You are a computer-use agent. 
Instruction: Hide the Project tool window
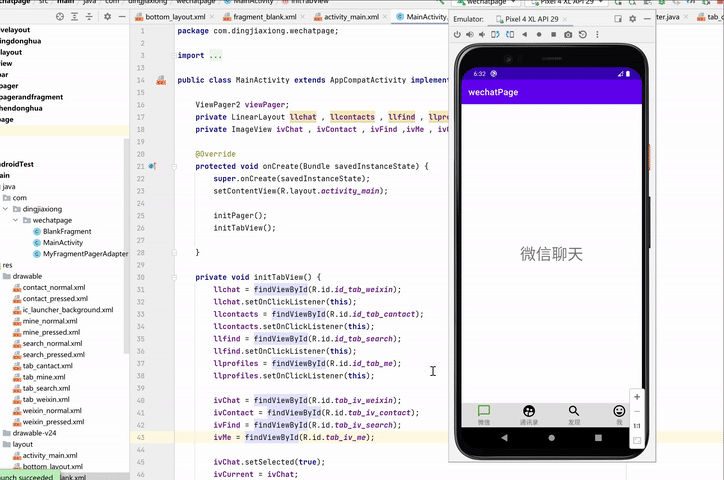coord(122,17)
